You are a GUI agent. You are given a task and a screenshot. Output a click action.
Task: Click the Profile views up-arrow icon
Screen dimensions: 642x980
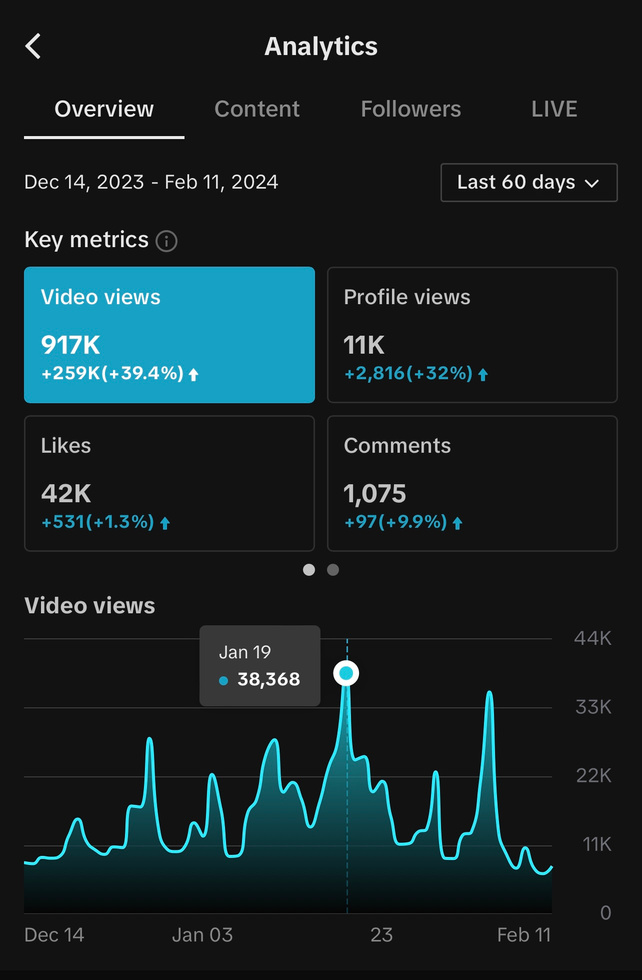[x=483, y=374]
